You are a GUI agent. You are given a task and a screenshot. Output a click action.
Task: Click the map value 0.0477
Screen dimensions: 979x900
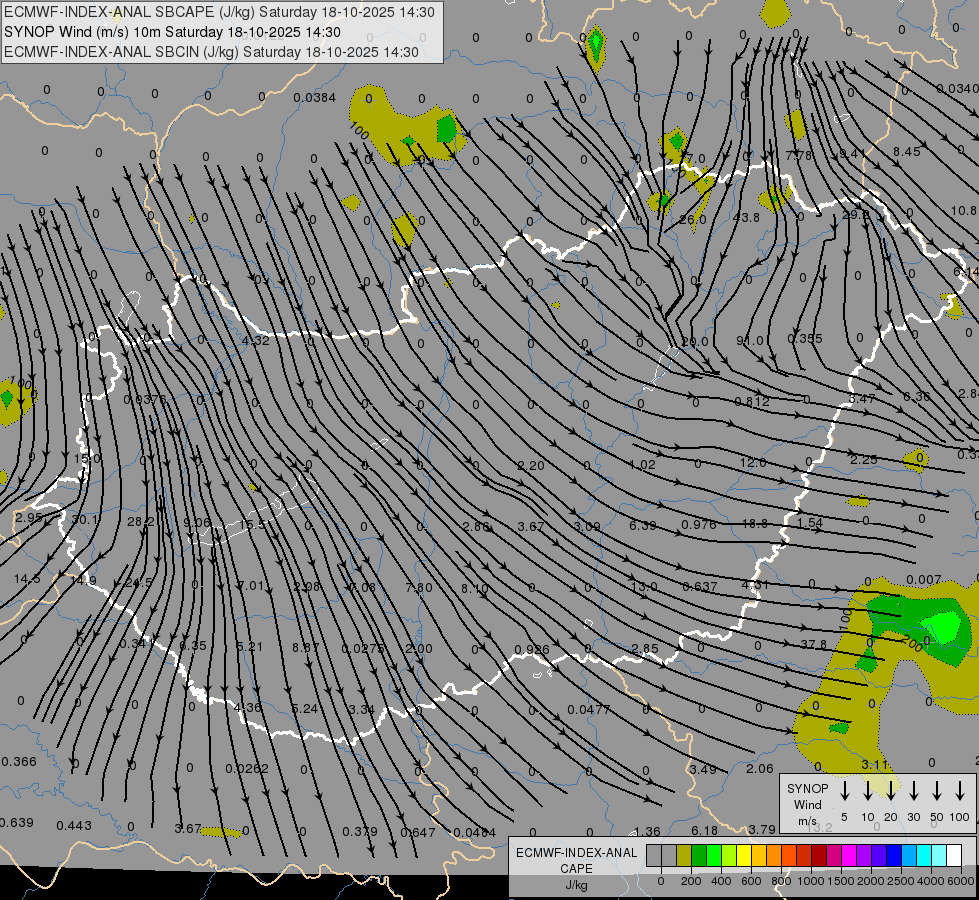(589, 710)
